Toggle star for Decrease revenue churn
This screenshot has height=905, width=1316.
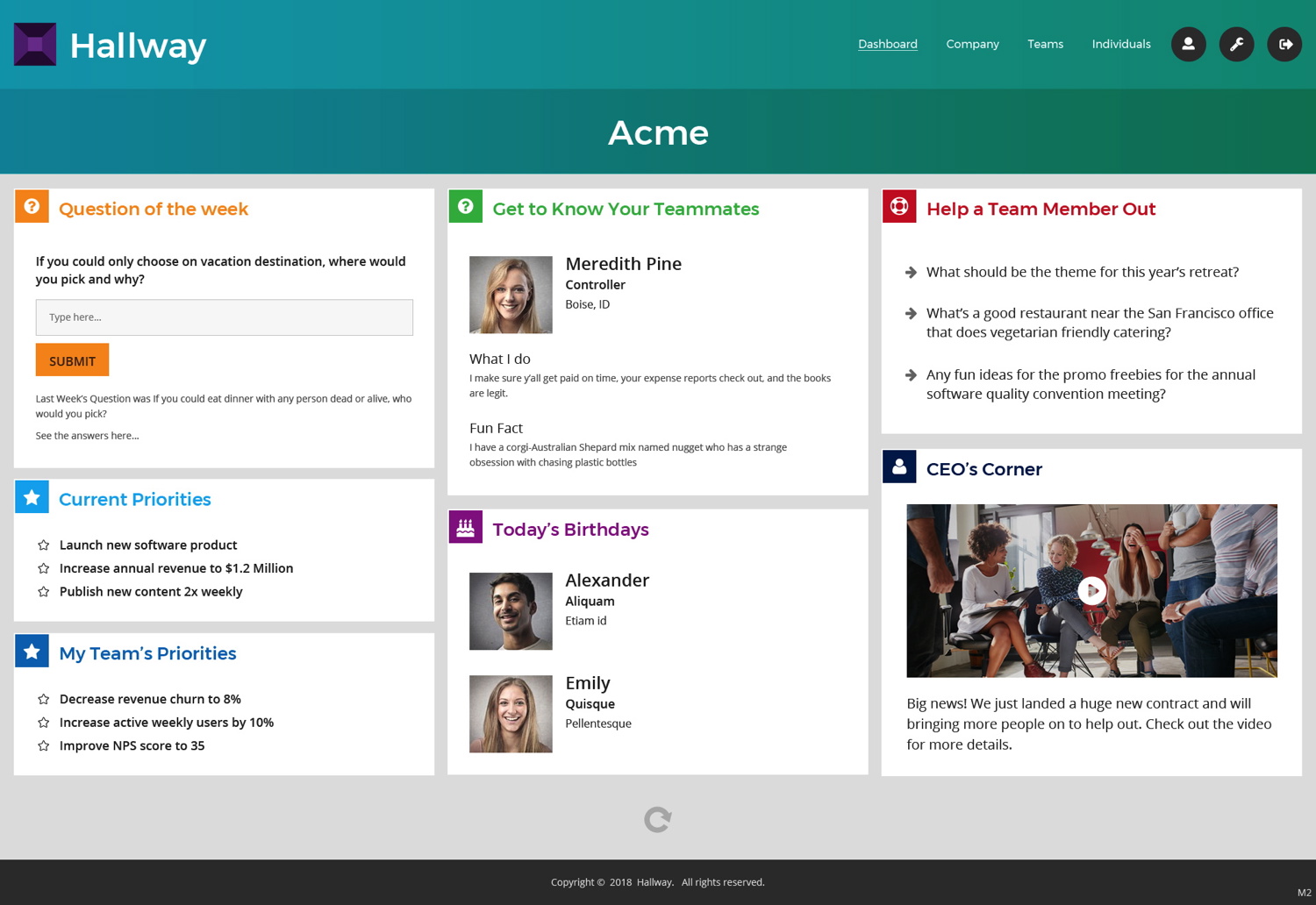43,700
